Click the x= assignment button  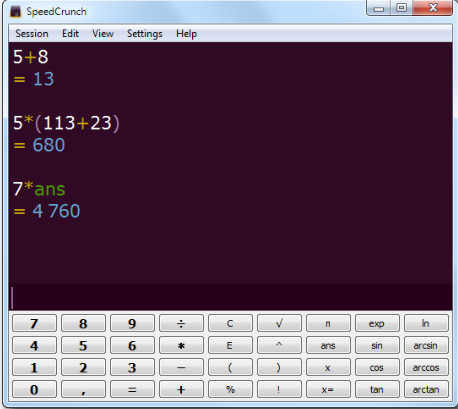[x=328, y=389]
